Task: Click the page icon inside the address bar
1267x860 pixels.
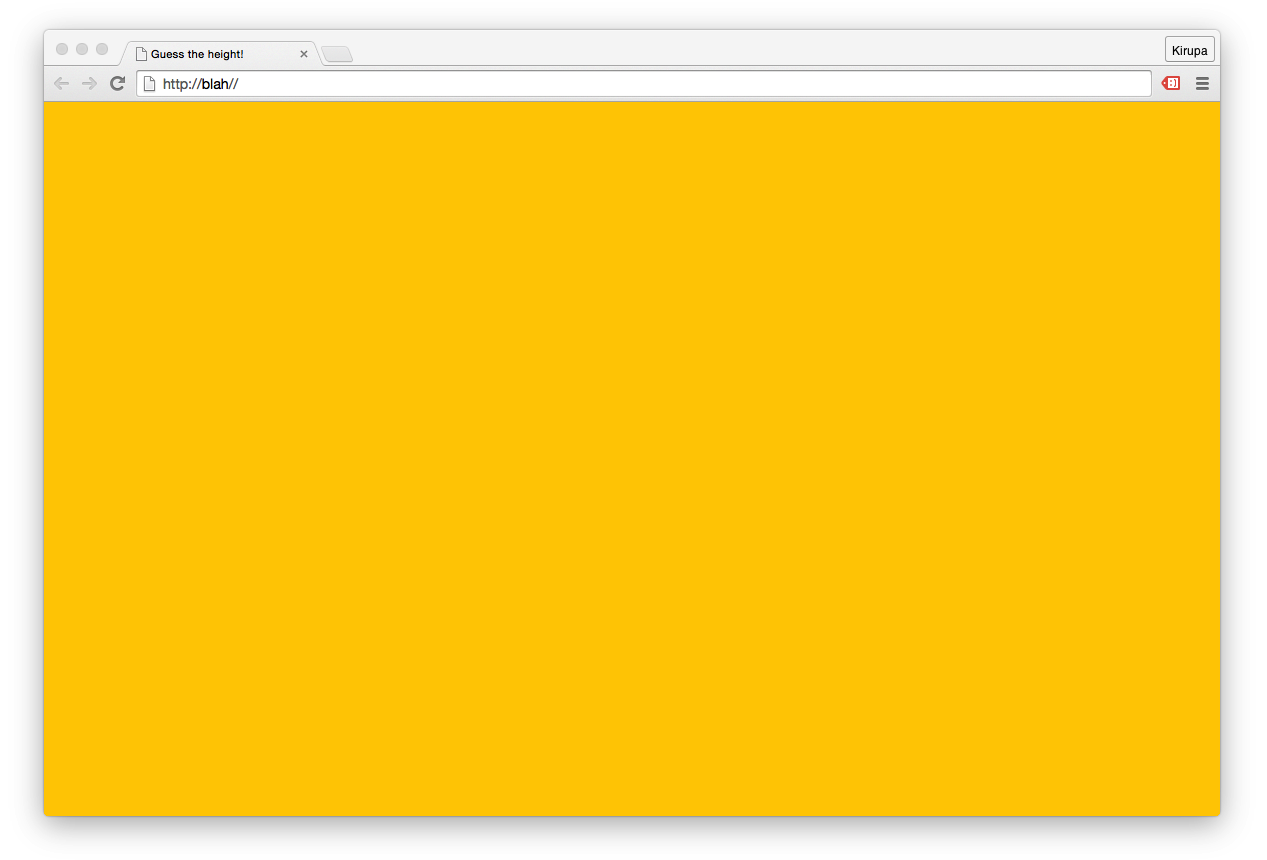Action: (x=148, y=83)
